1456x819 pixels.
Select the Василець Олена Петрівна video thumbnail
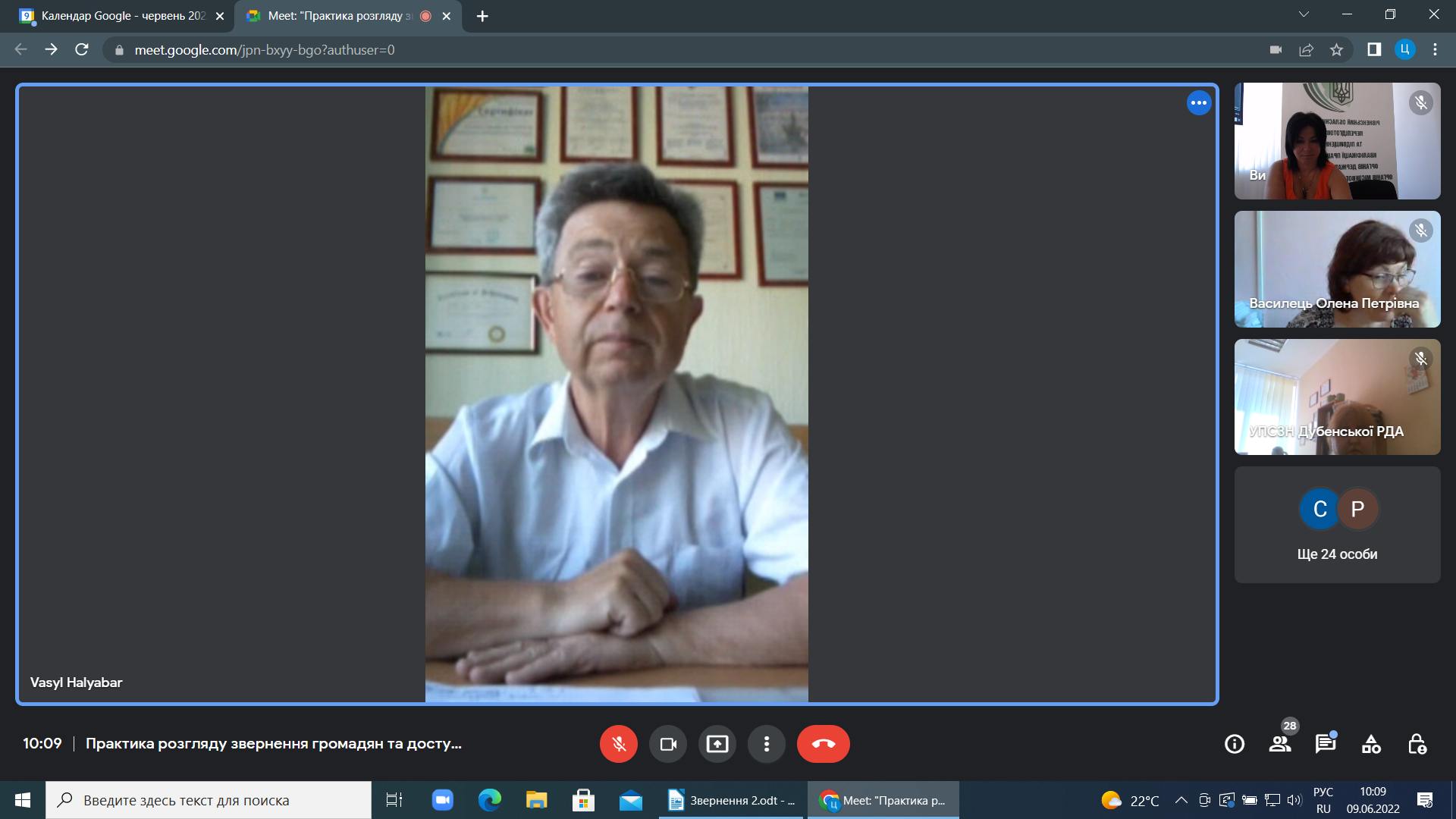[x=1337, y=269]
